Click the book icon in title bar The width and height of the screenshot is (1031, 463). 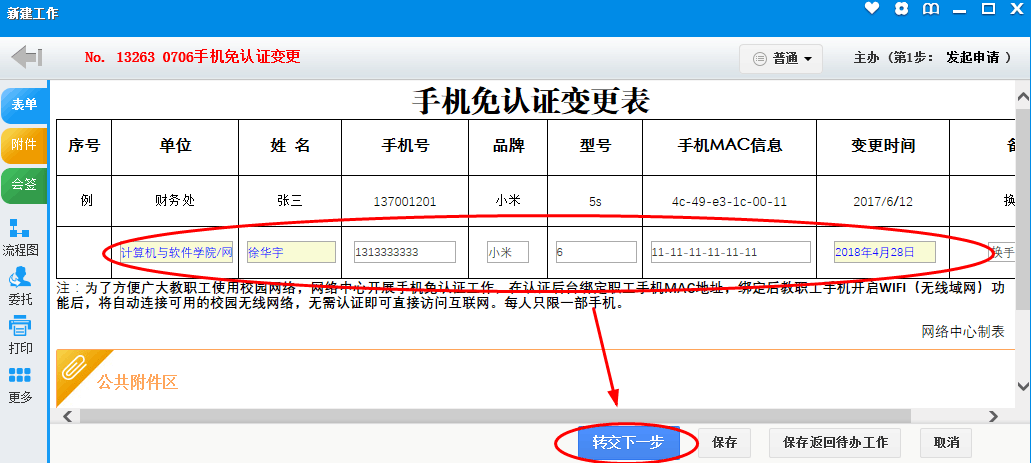tap(931, 9)
